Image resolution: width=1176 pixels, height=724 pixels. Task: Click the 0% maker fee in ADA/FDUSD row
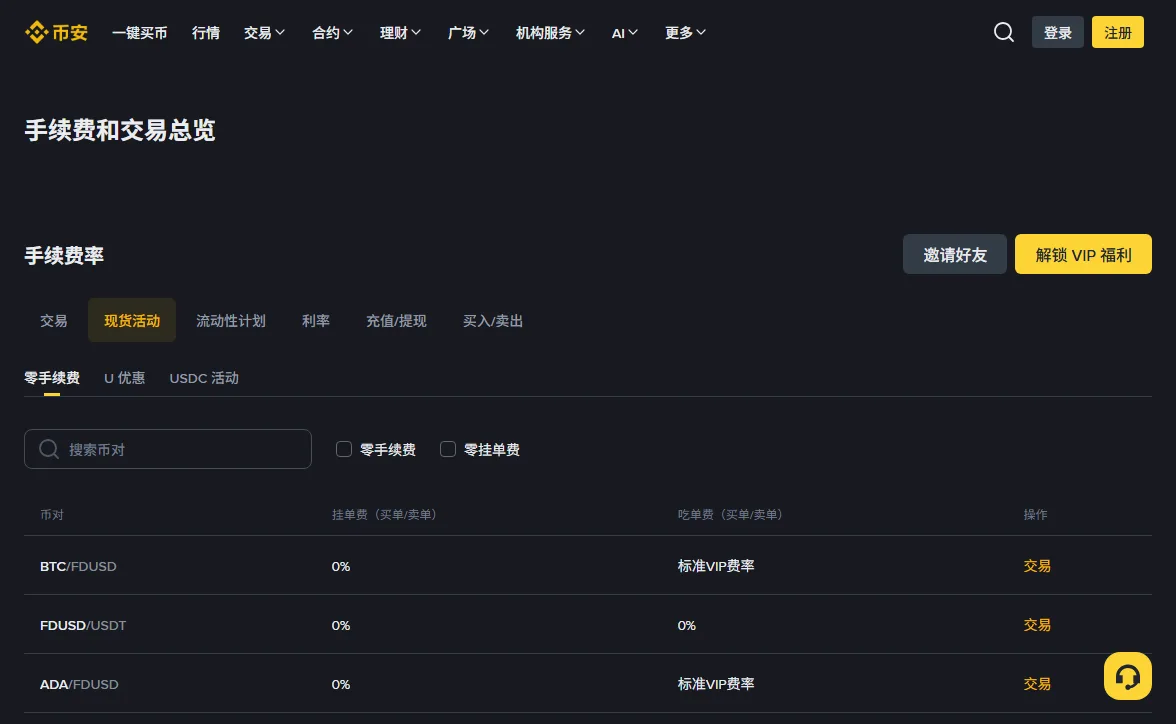(x=340, y=684)
